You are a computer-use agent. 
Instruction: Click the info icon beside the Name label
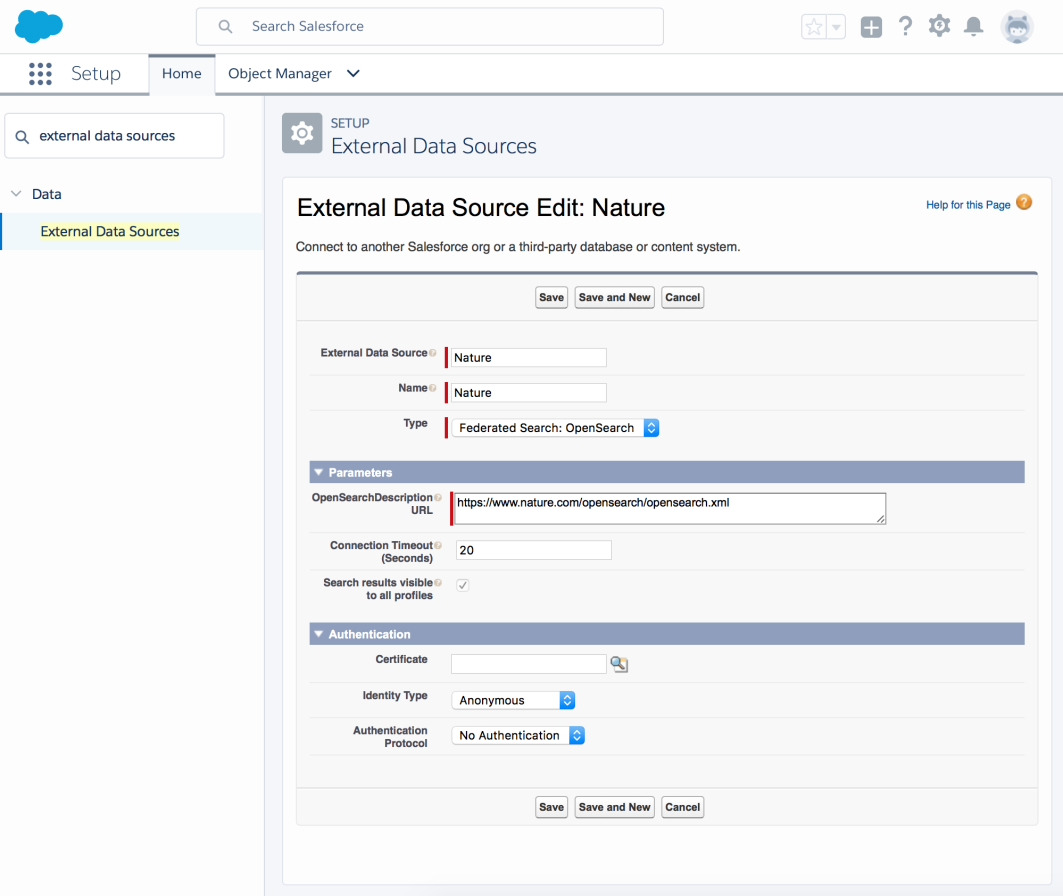[x=433, y=388]
